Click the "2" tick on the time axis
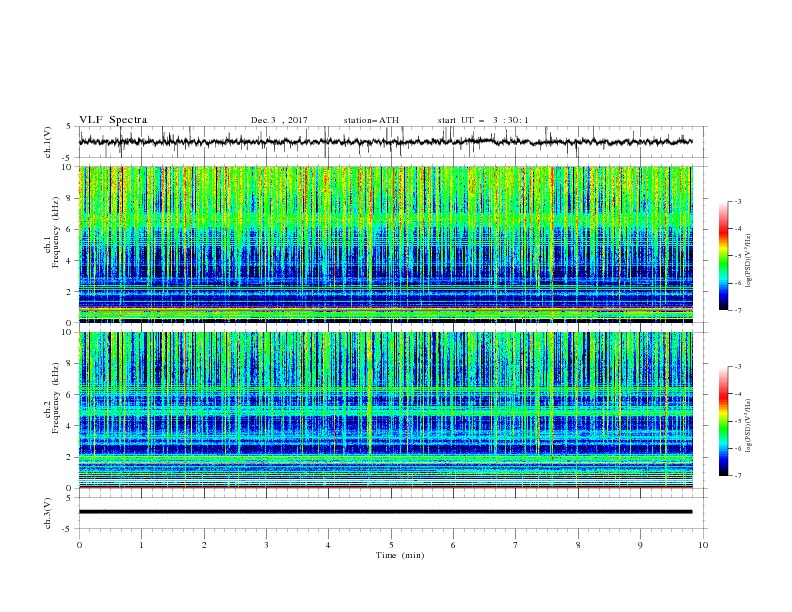Image resolution: width=792 pixels, height=612 pixels. pos(204,545)
